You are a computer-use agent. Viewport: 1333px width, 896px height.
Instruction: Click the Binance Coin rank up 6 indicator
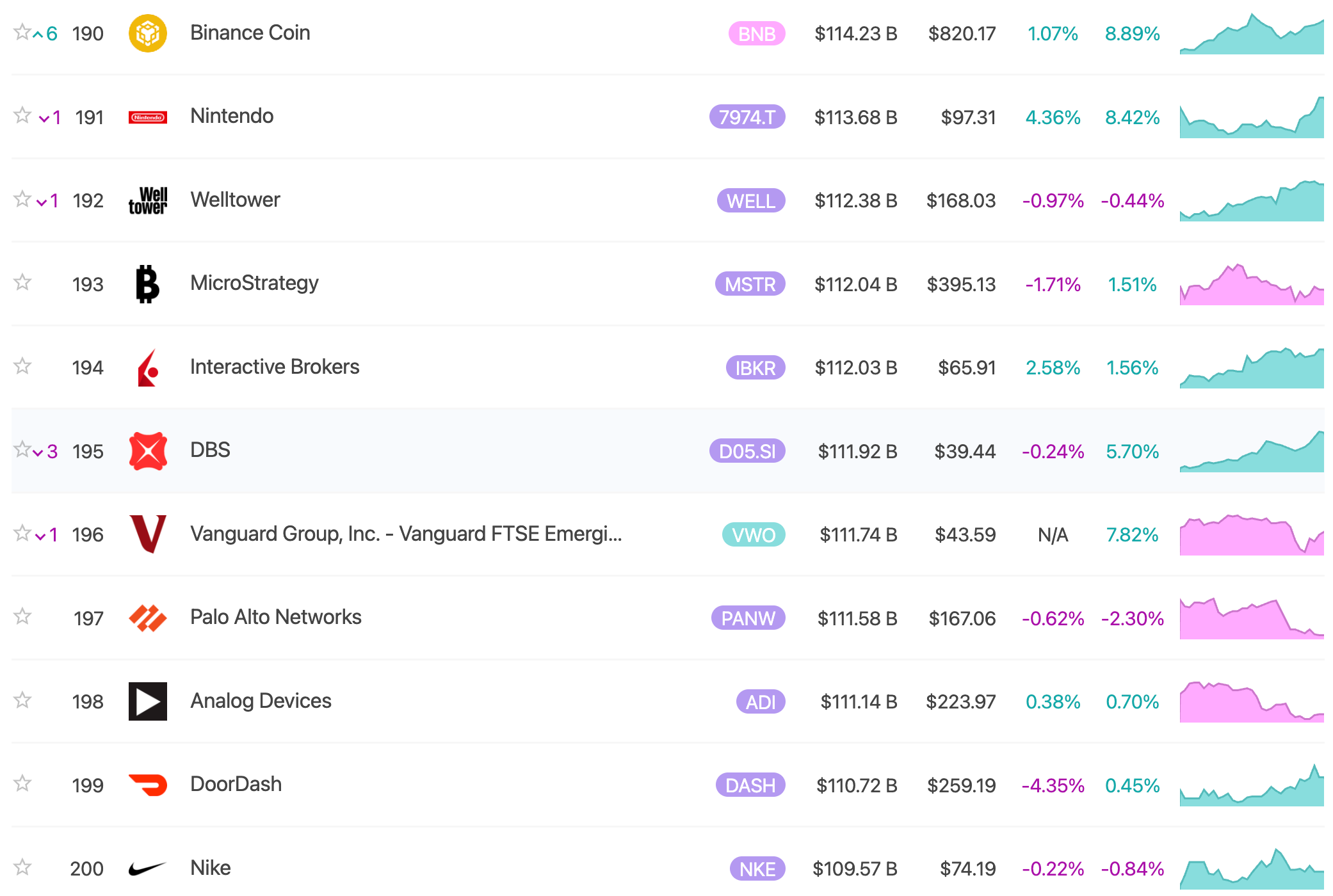click(x=45, y=34)
